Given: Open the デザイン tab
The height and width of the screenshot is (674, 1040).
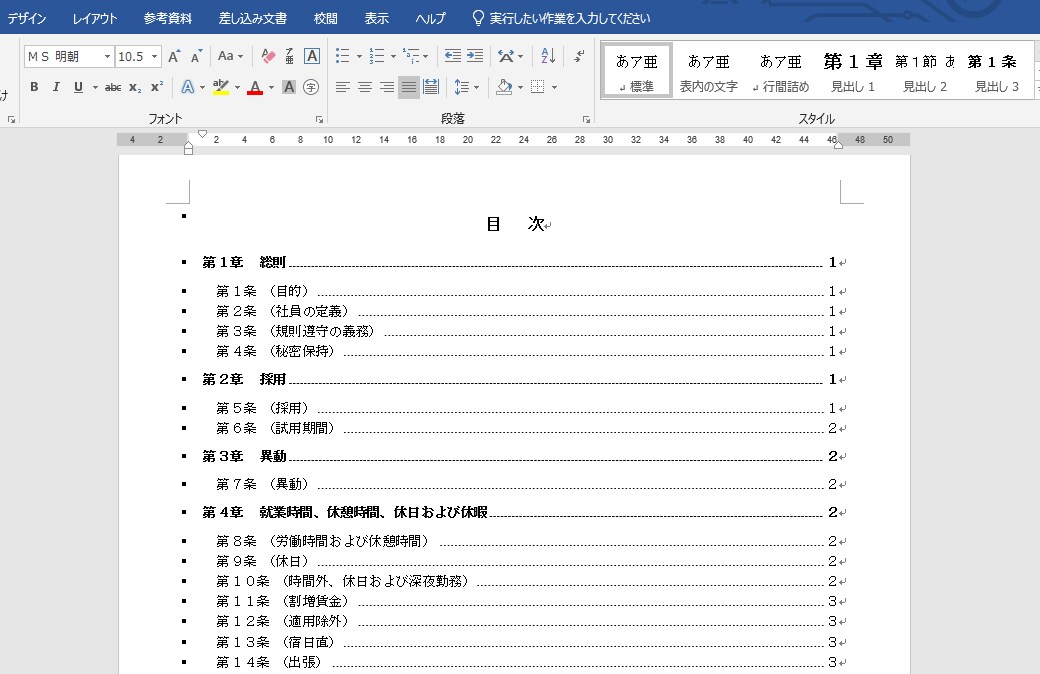Looking at the screenshot, I should 27,18.
